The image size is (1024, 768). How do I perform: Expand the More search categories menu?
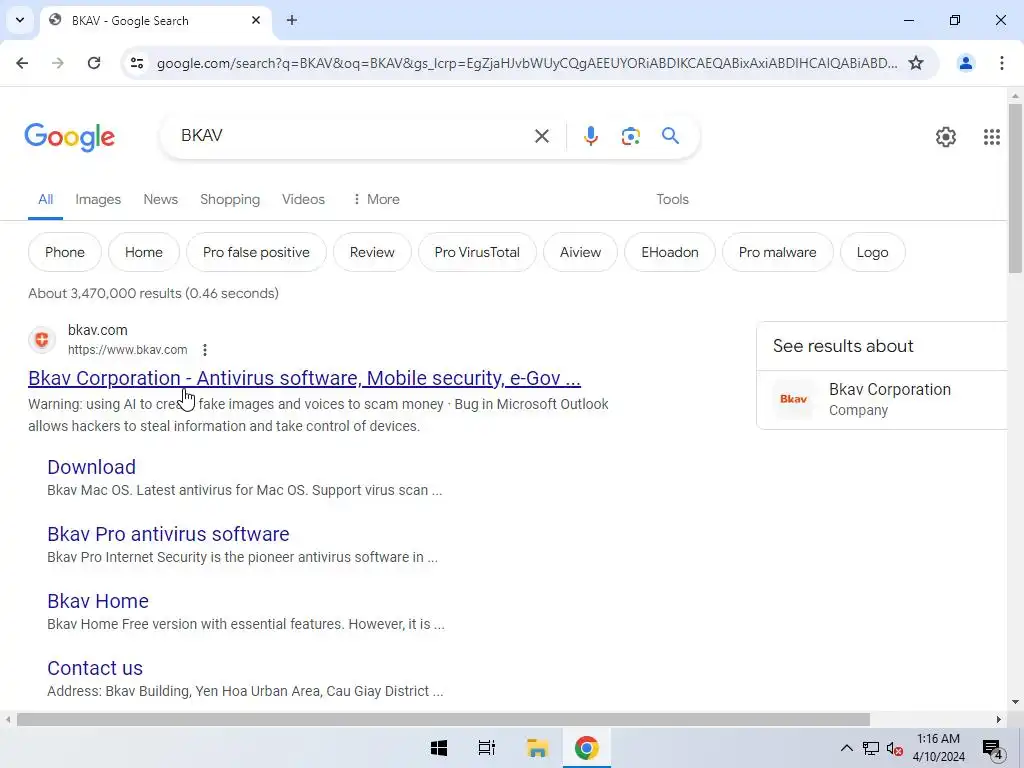click(x=376, y=199)
